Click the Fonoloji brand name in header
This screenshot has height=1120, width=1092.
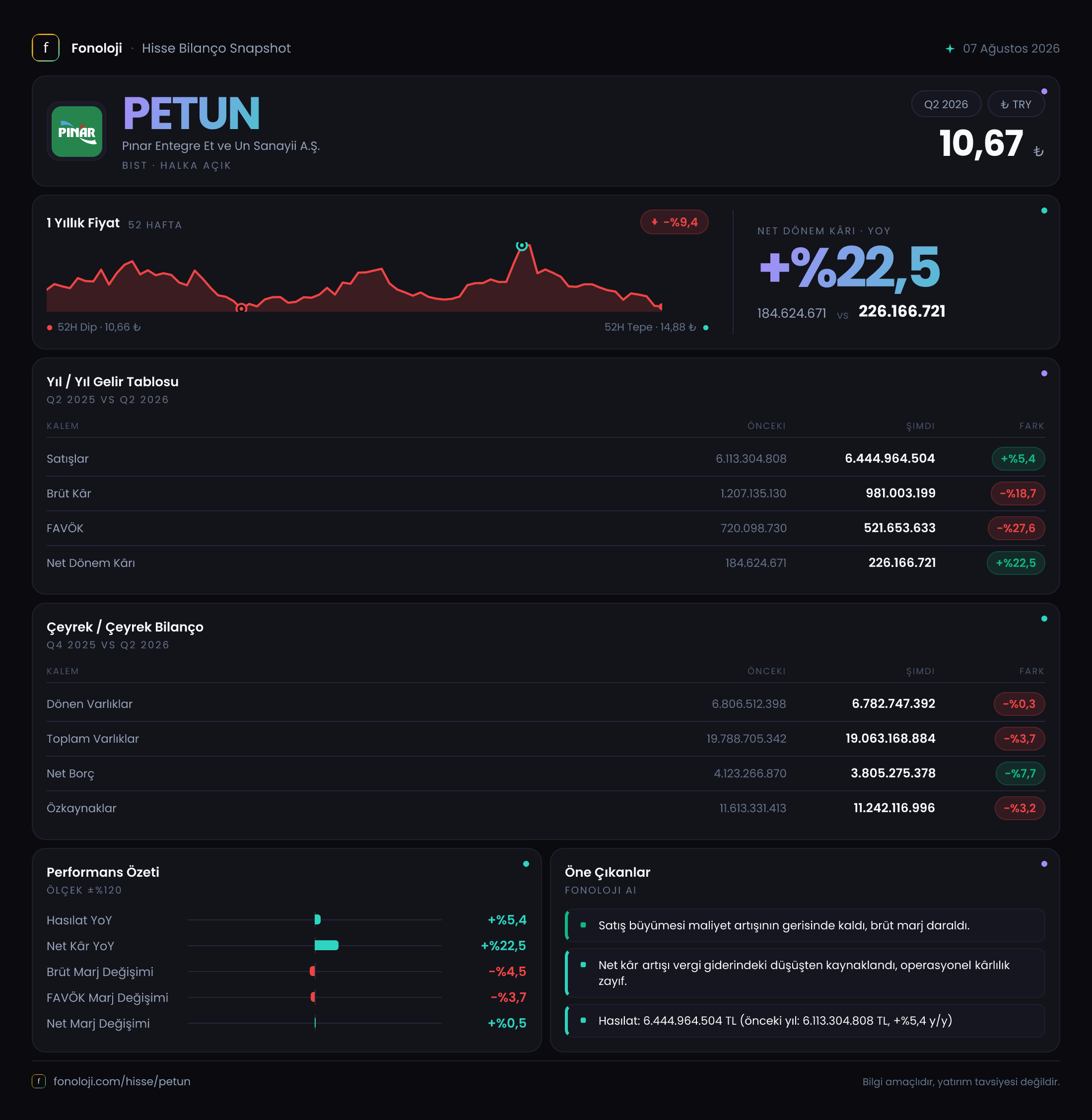coord(96,48)
